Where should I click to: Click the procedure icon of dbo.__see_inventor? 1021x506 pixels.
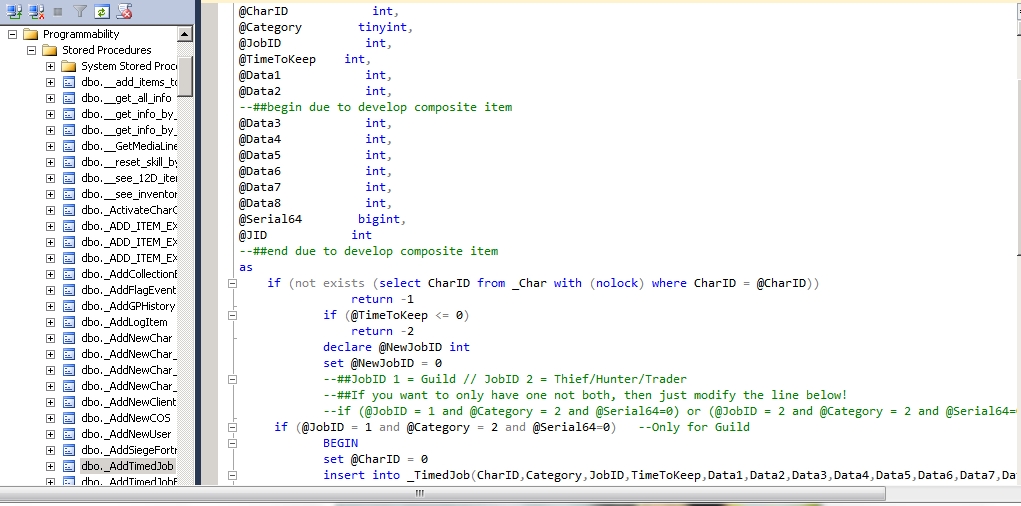point(68,194)
